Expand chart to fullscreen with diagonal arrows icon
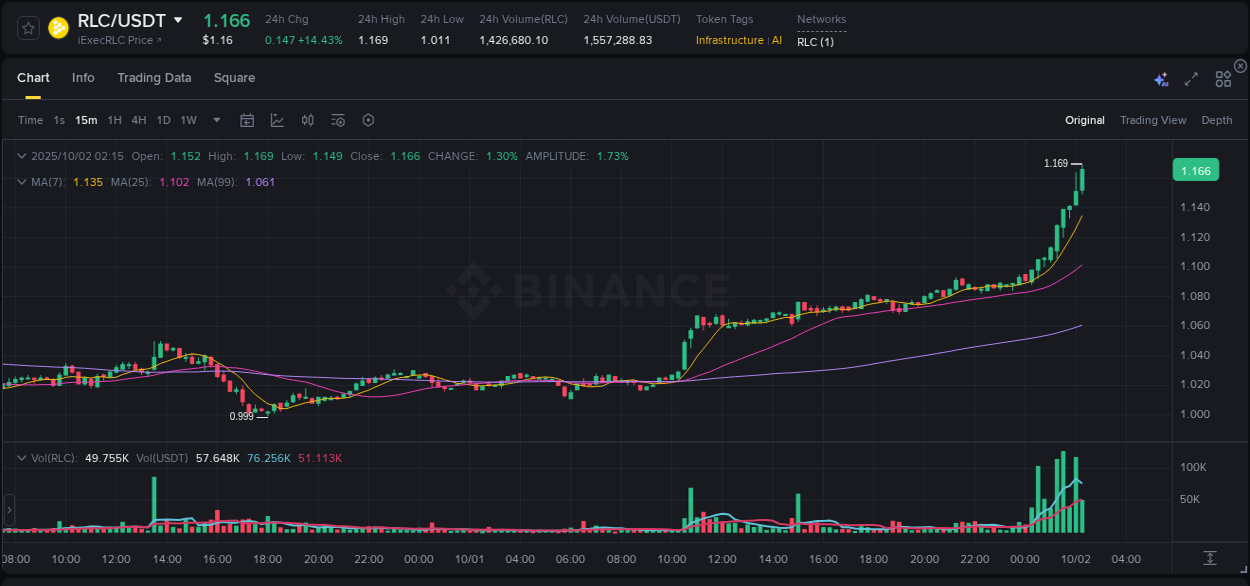Image resolution: width=1250 pixels, height=586 pixels. (x=1190, y=78)
